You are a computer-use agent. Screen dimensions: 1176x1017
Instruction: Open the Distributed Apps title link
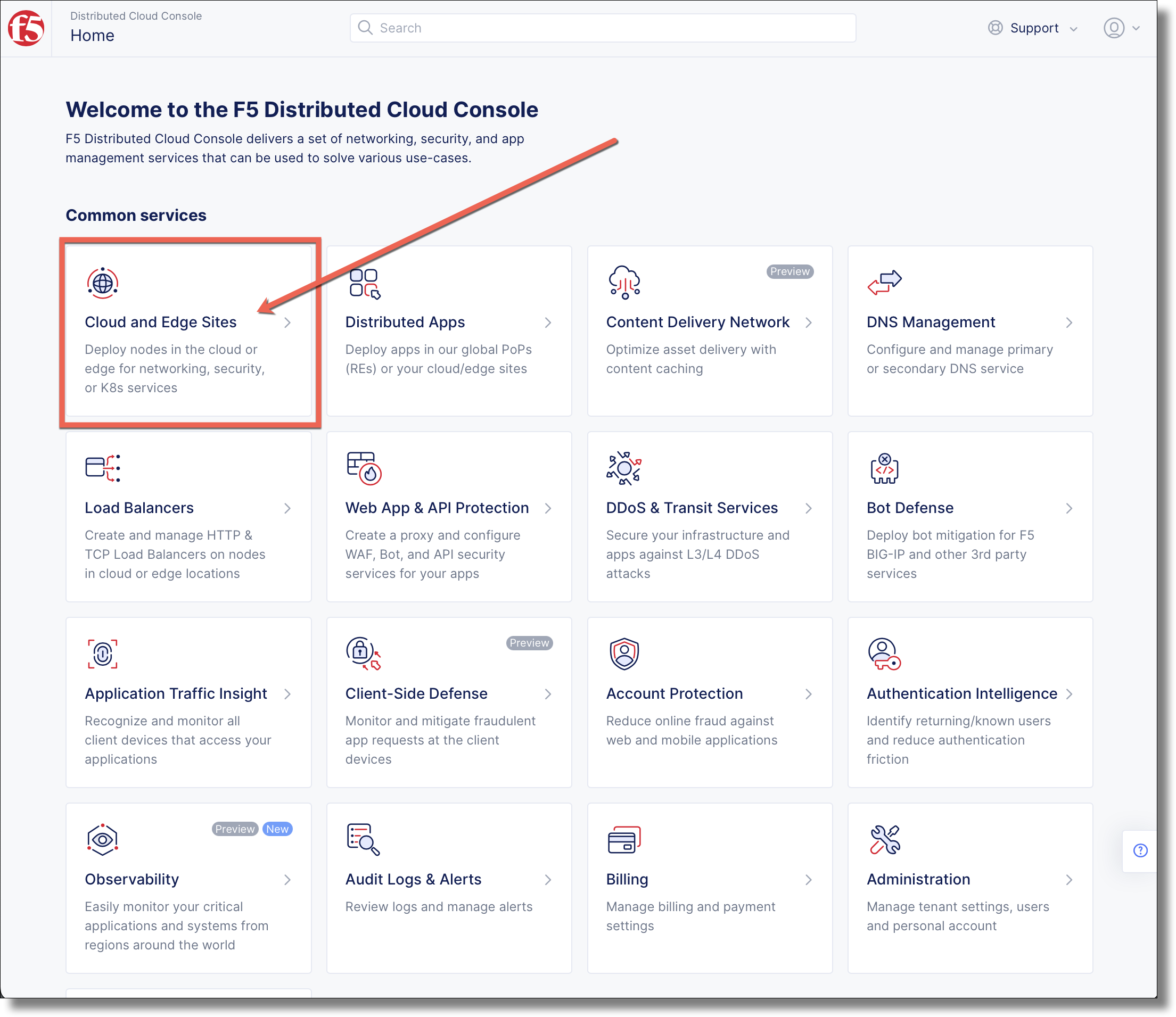(405, 322)
